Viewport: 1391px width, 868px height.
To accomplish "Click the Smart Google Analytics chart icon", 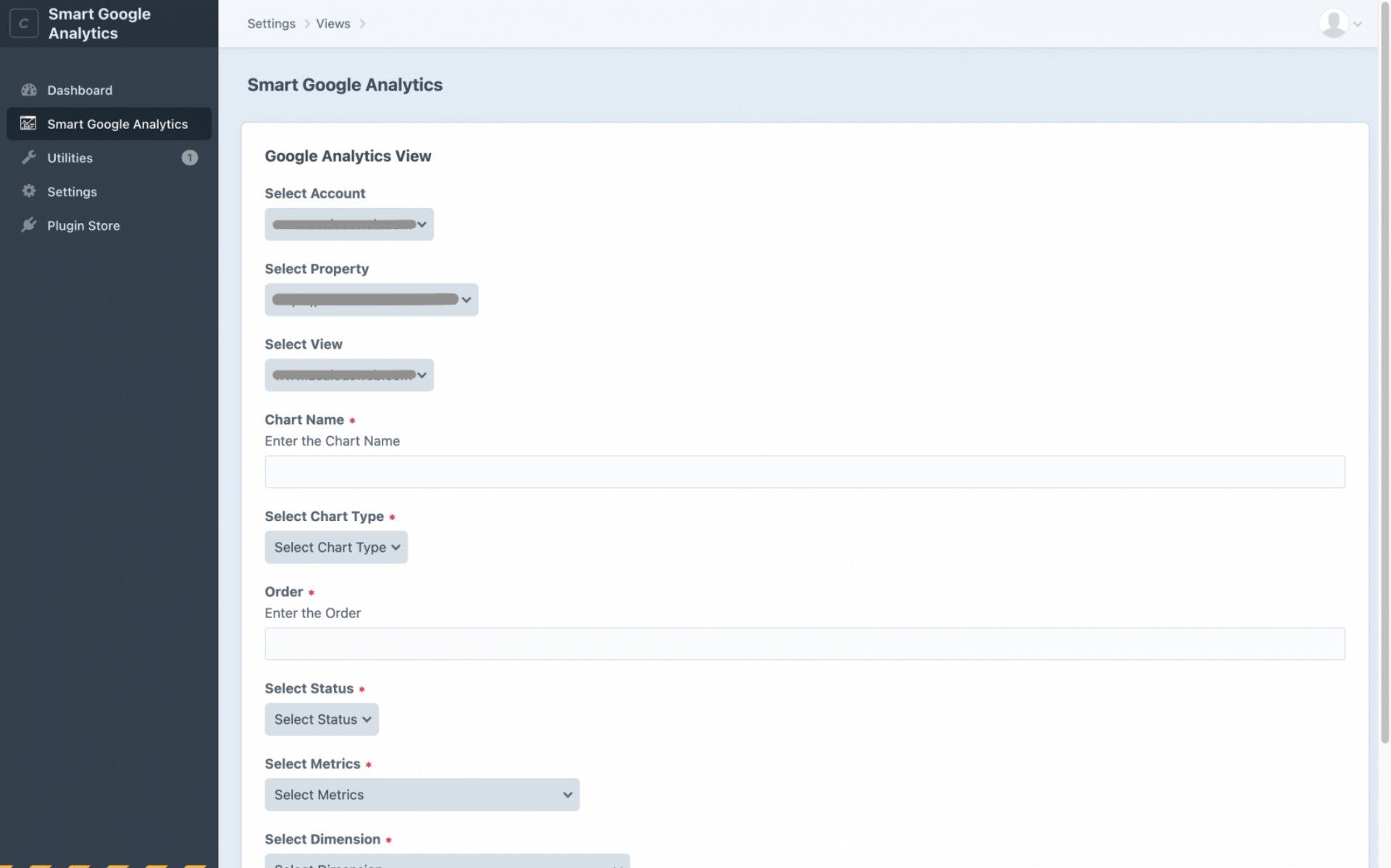I will point(28,123).
